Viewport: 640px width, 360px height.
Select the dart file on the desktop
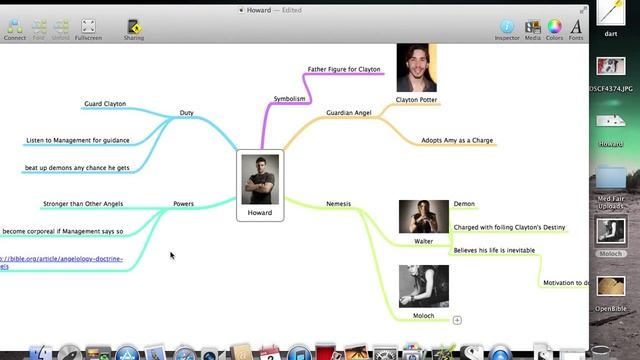(x=611, y=18)
